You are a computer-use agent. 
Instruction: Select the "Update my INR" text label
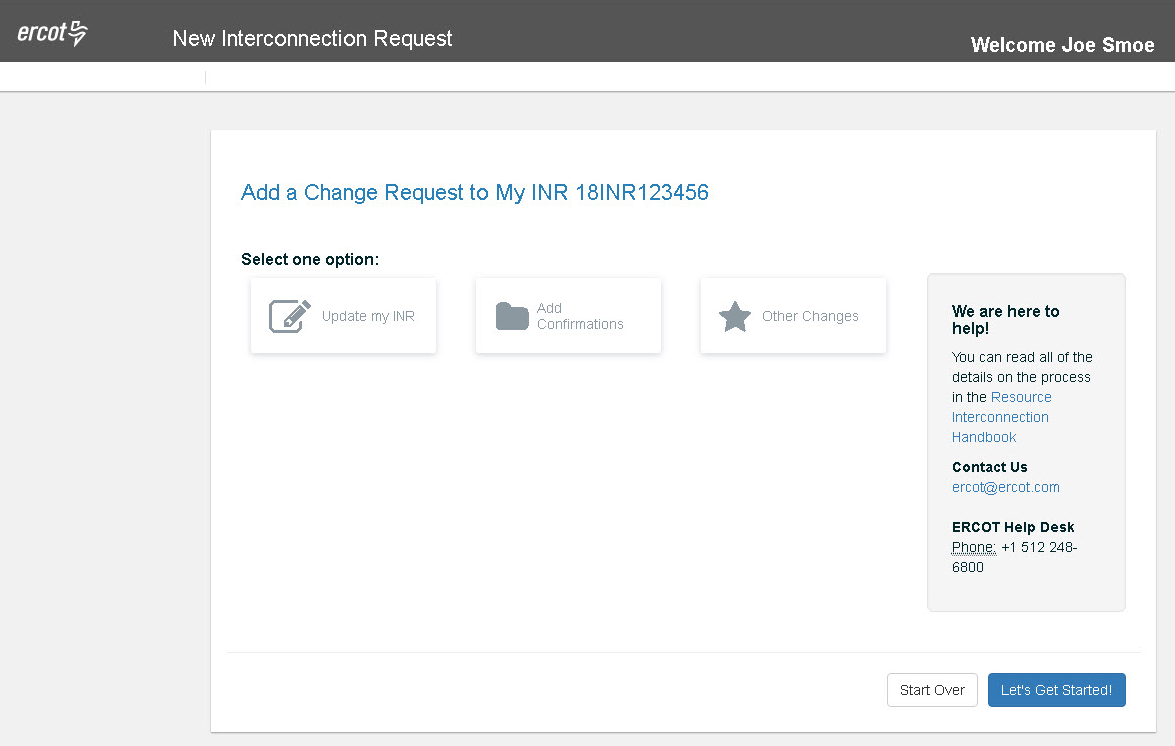pos(368,316)
